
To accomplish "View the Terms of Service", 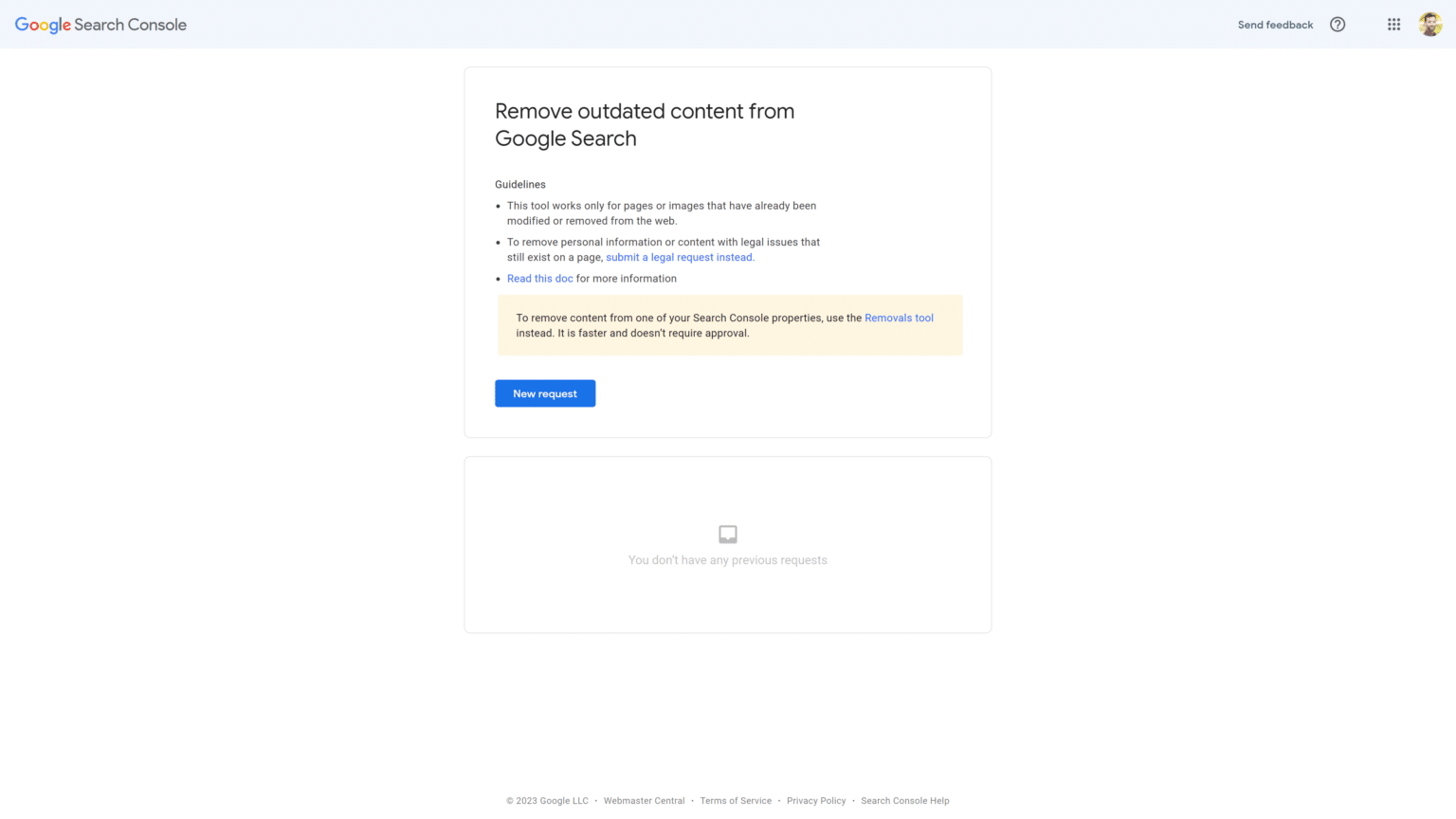I will [x=736, y=800].
